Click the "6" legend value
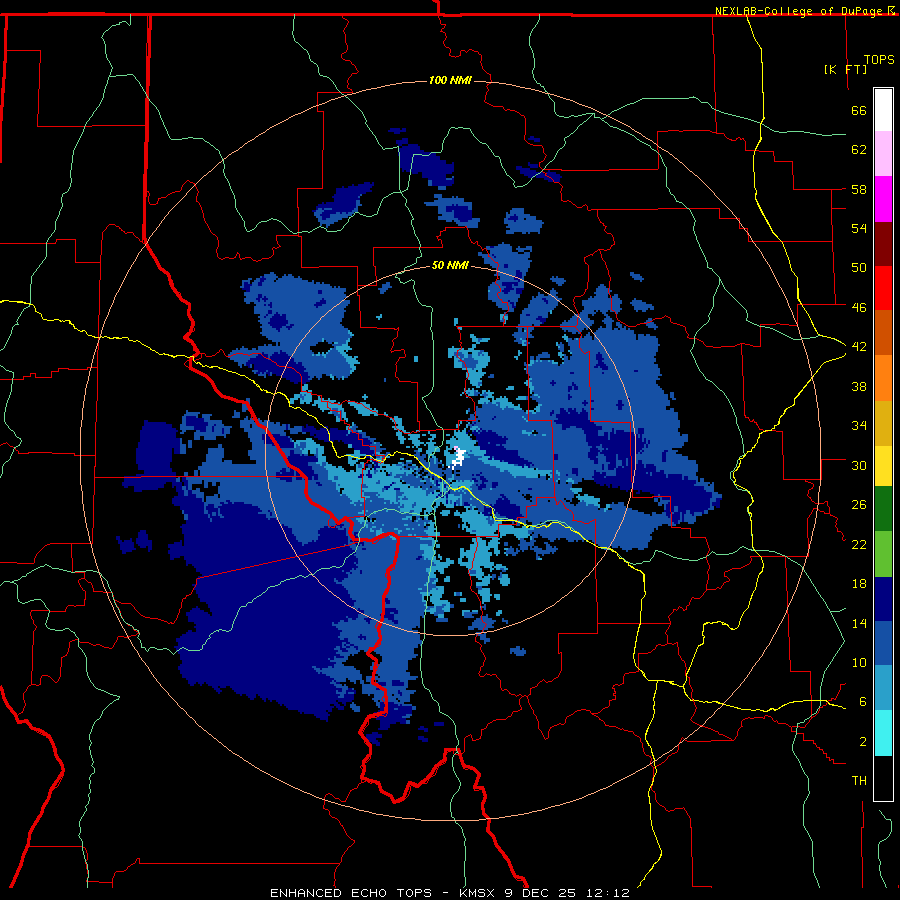The height and width of the screenshot is (900, 900). 862,702
